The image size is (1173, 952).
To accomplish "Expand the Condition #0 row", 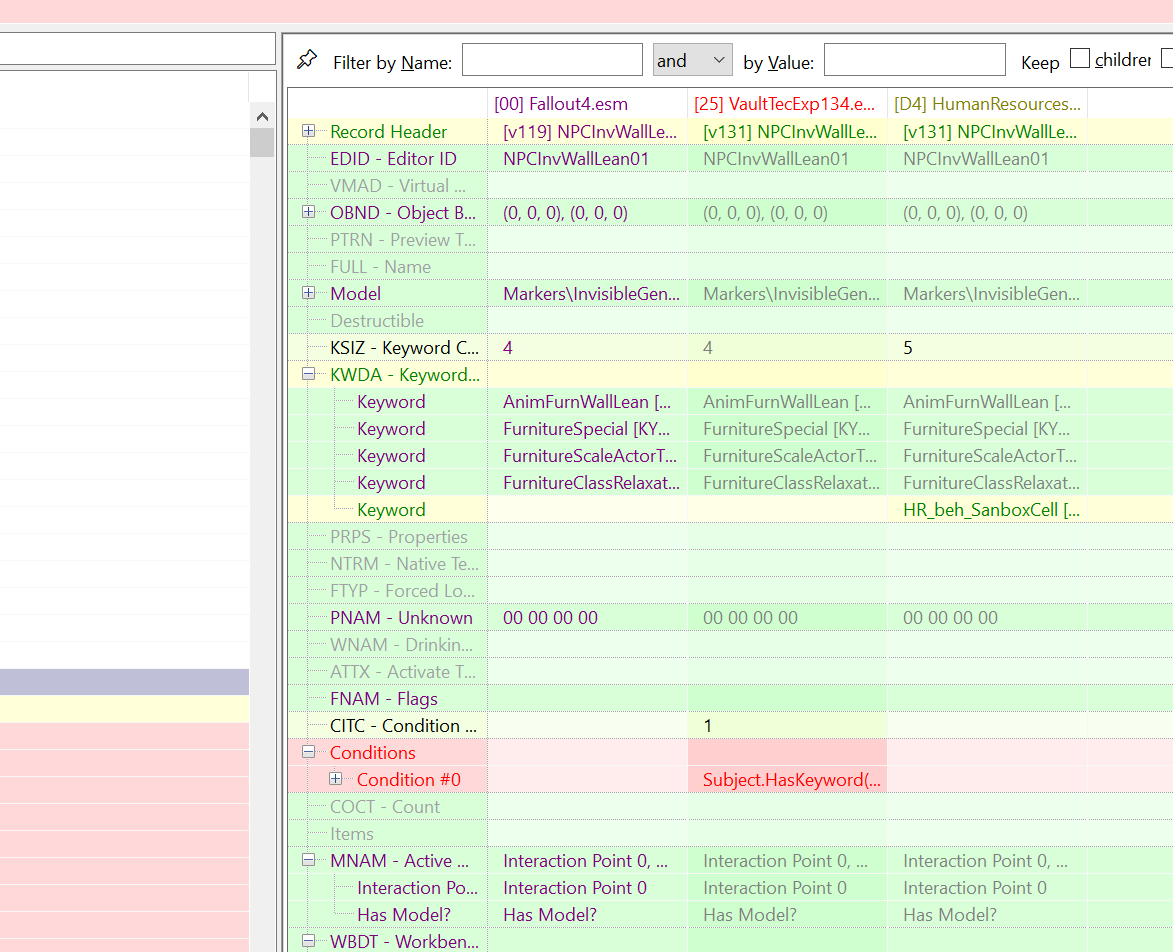I will point(335,779).
